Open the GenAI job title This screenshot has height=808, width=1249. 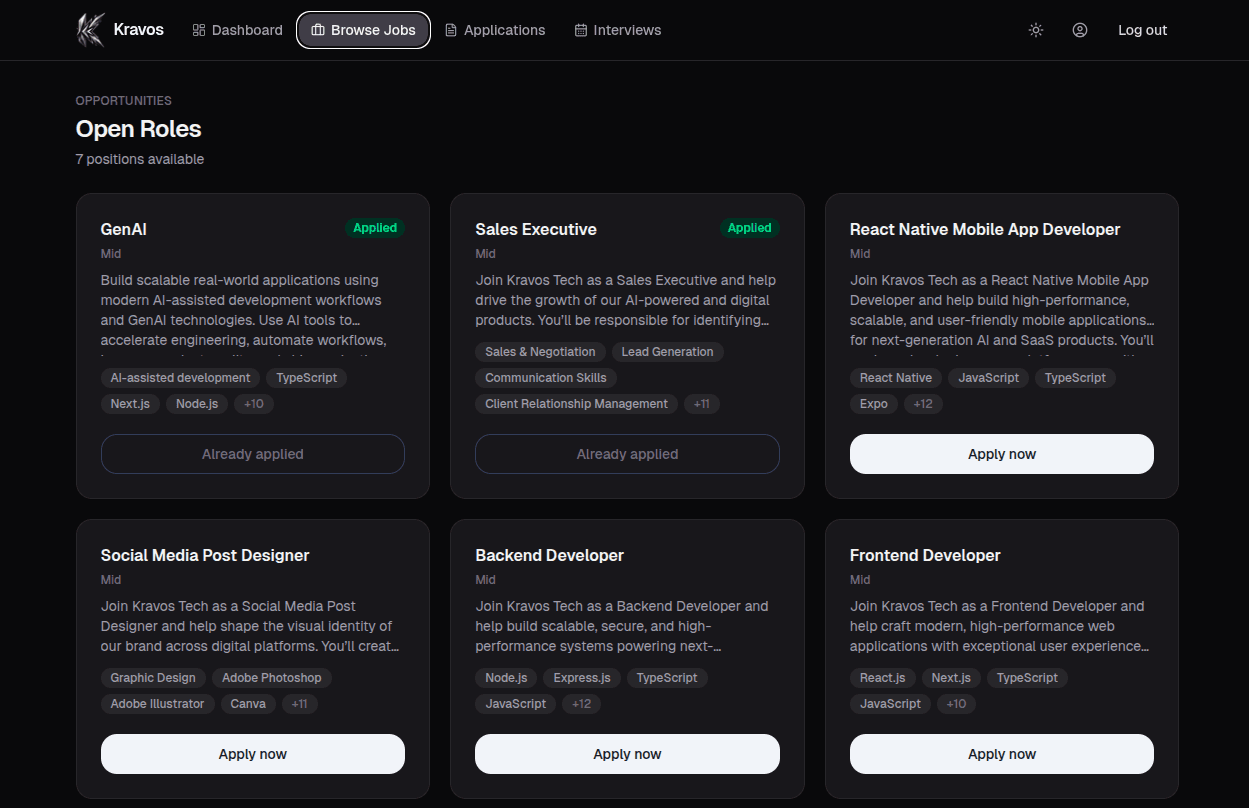124,229
